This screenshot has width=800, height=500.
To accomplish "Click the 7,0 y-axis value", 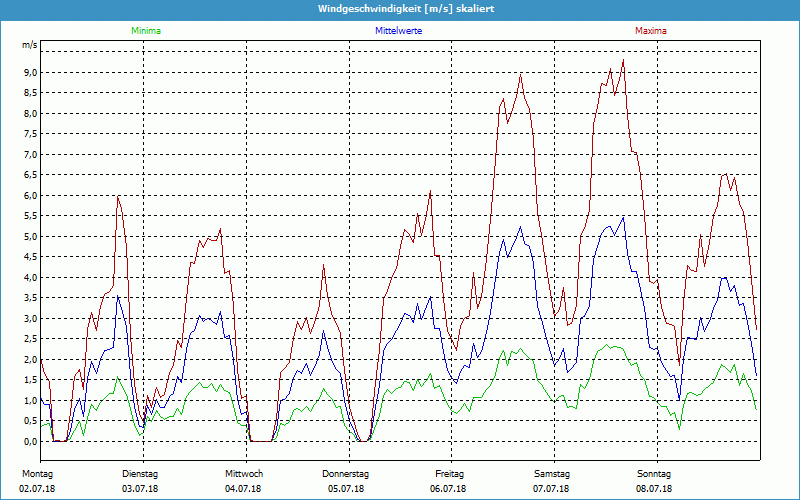I will (x=31, y=155).
